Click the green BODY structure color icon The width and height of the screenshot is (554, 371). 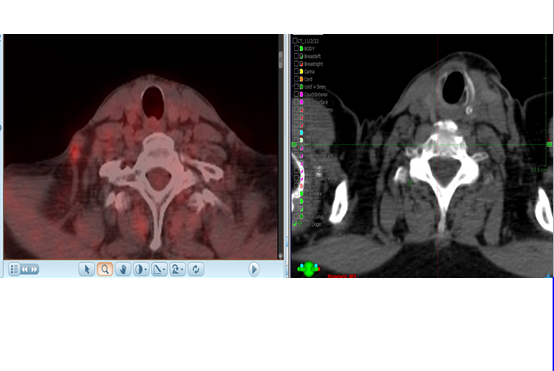[x=301, y=48]
